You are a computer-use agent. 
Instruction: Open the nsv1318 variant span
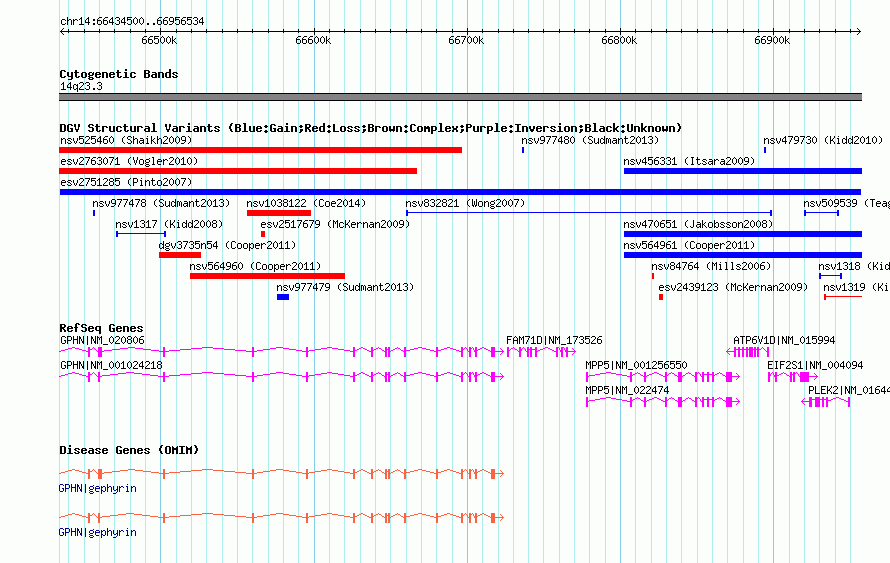tap(830, 276)
